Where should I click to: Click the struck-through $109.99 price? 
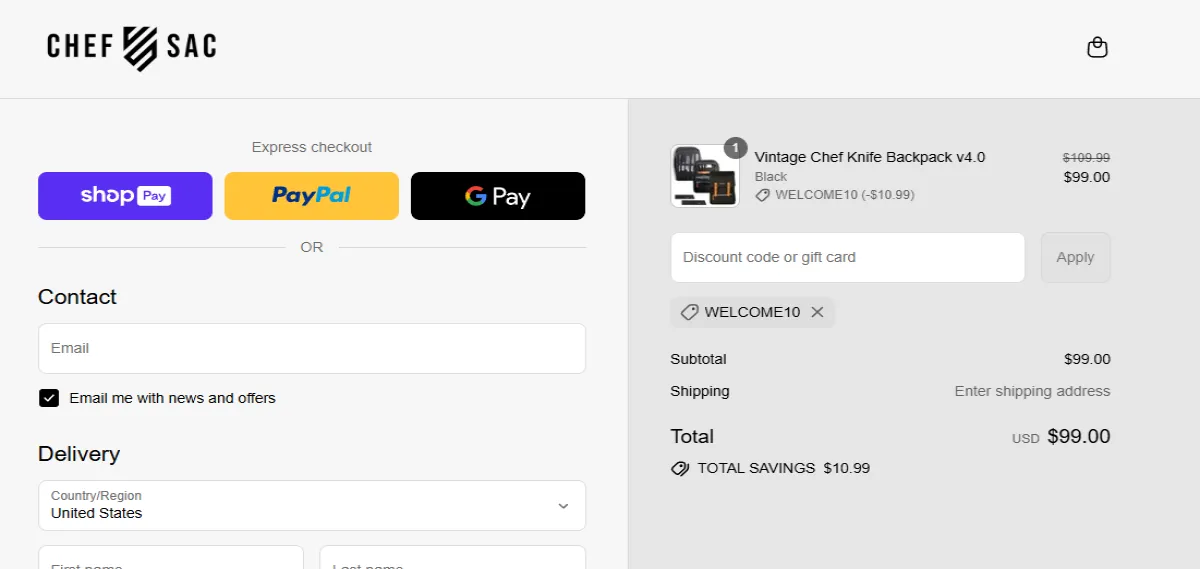pyautogui.click(x=1086, y=157)
